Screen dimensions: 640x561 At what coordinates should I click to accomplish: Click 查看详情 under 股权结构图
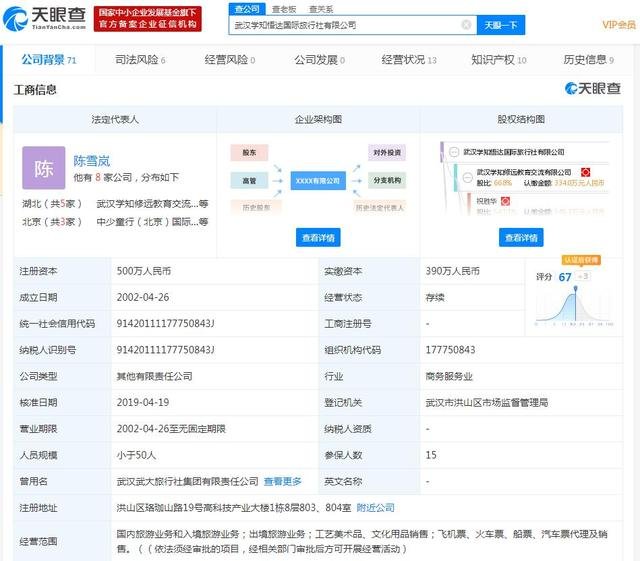tap(522, 237)
